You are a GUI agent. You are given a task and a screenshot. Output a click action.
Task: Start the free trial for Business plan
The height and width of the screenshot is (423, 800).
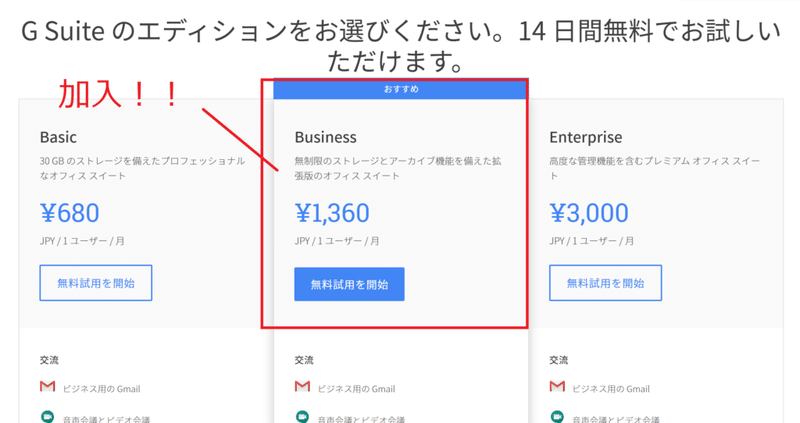coord(349,284)
